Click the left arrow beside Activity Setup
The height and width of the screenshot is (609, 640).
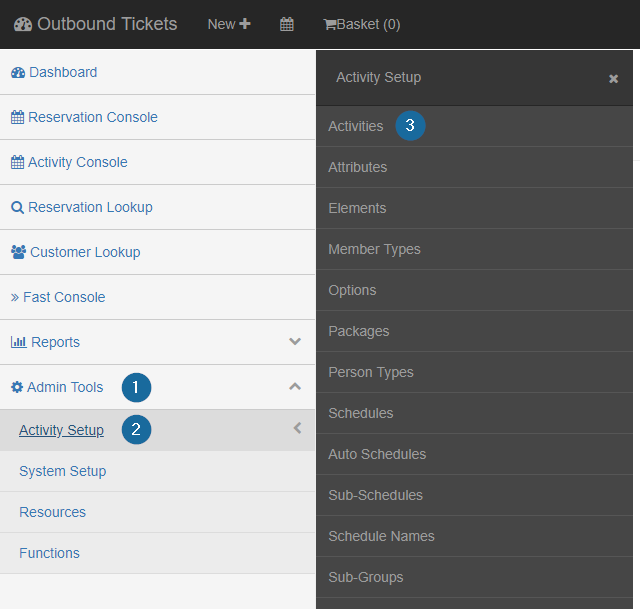tap(298, 428)
